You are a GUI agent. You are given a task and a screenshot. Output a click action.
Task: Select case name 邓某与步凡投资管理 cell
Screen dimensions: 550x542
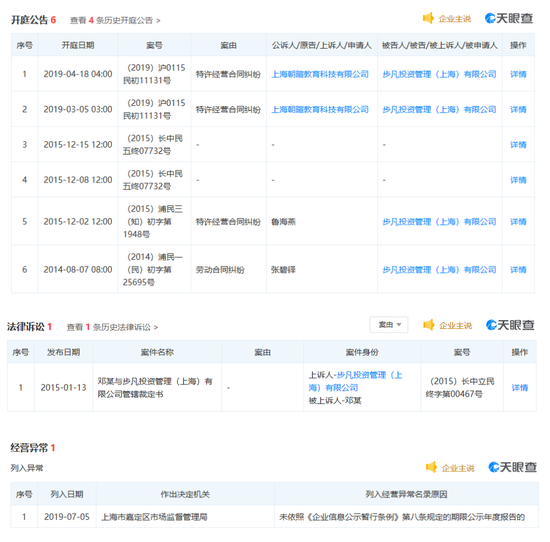click(x=155, y=388)
